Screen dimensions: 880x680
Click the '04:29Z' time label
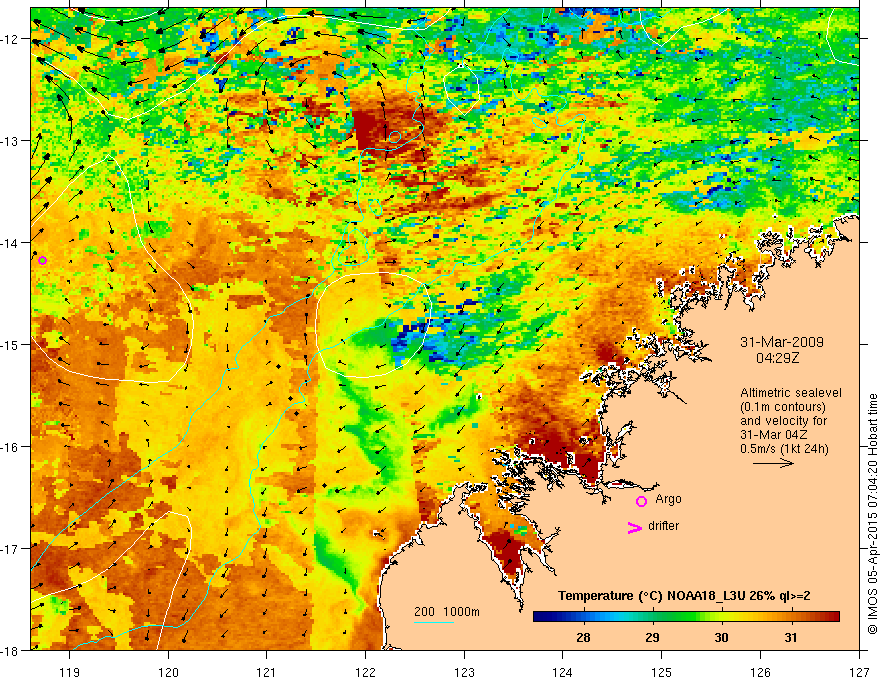coord(777,358)
